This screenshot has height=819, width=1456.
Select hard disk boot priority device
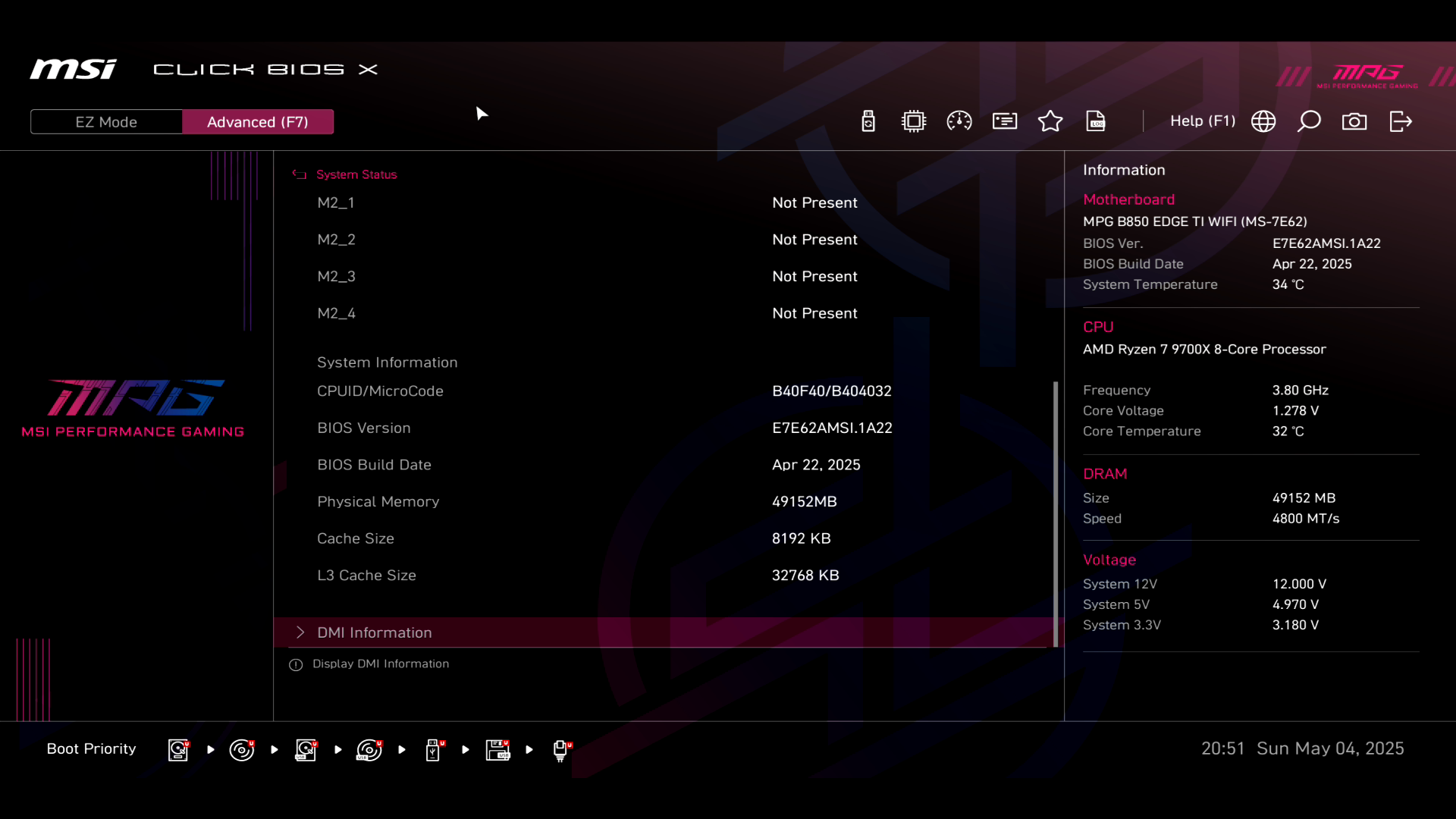(x=178, y=750)
